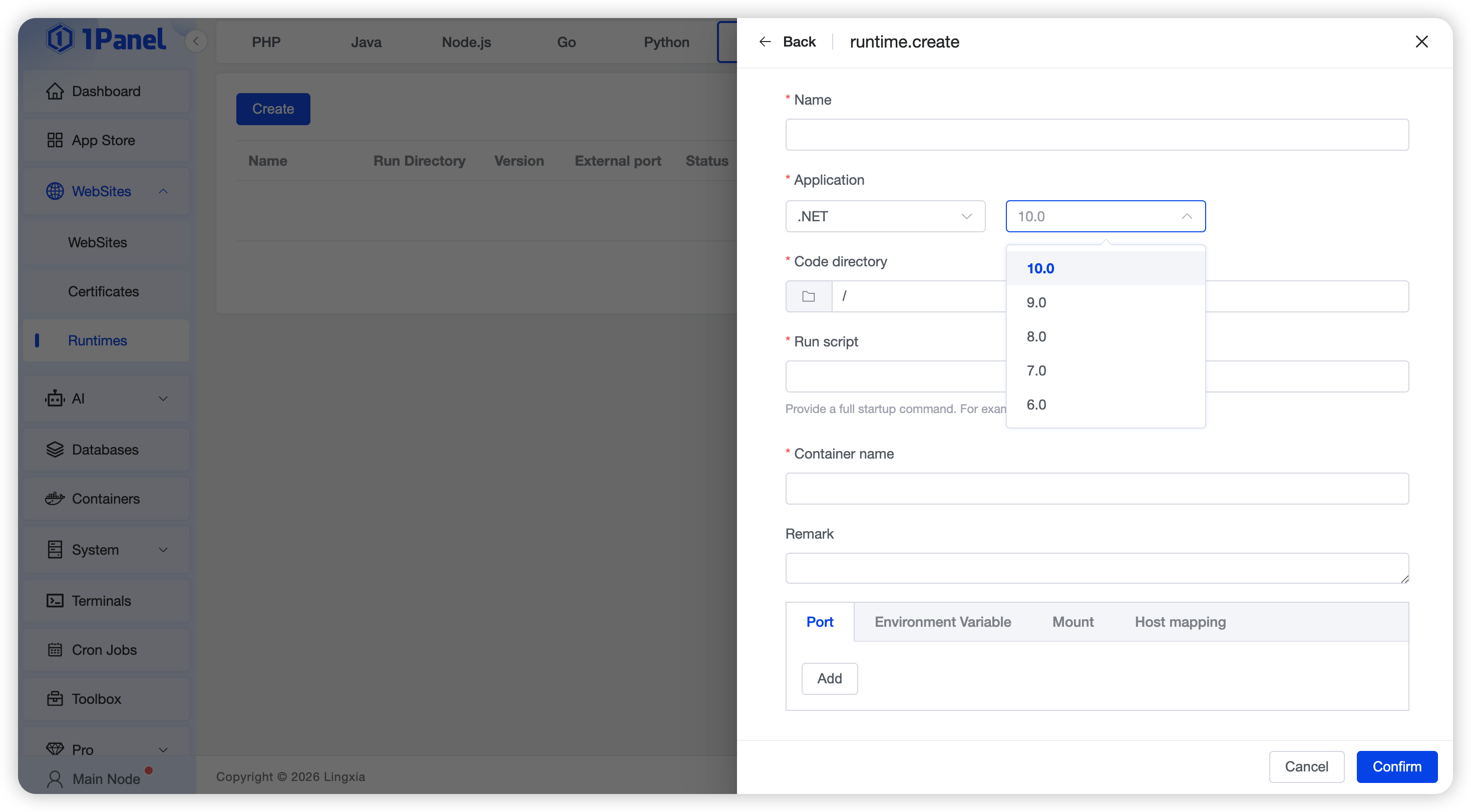
Task: Click the Back arrow icon
Action: pyautogui.click(x=765, y=42)
